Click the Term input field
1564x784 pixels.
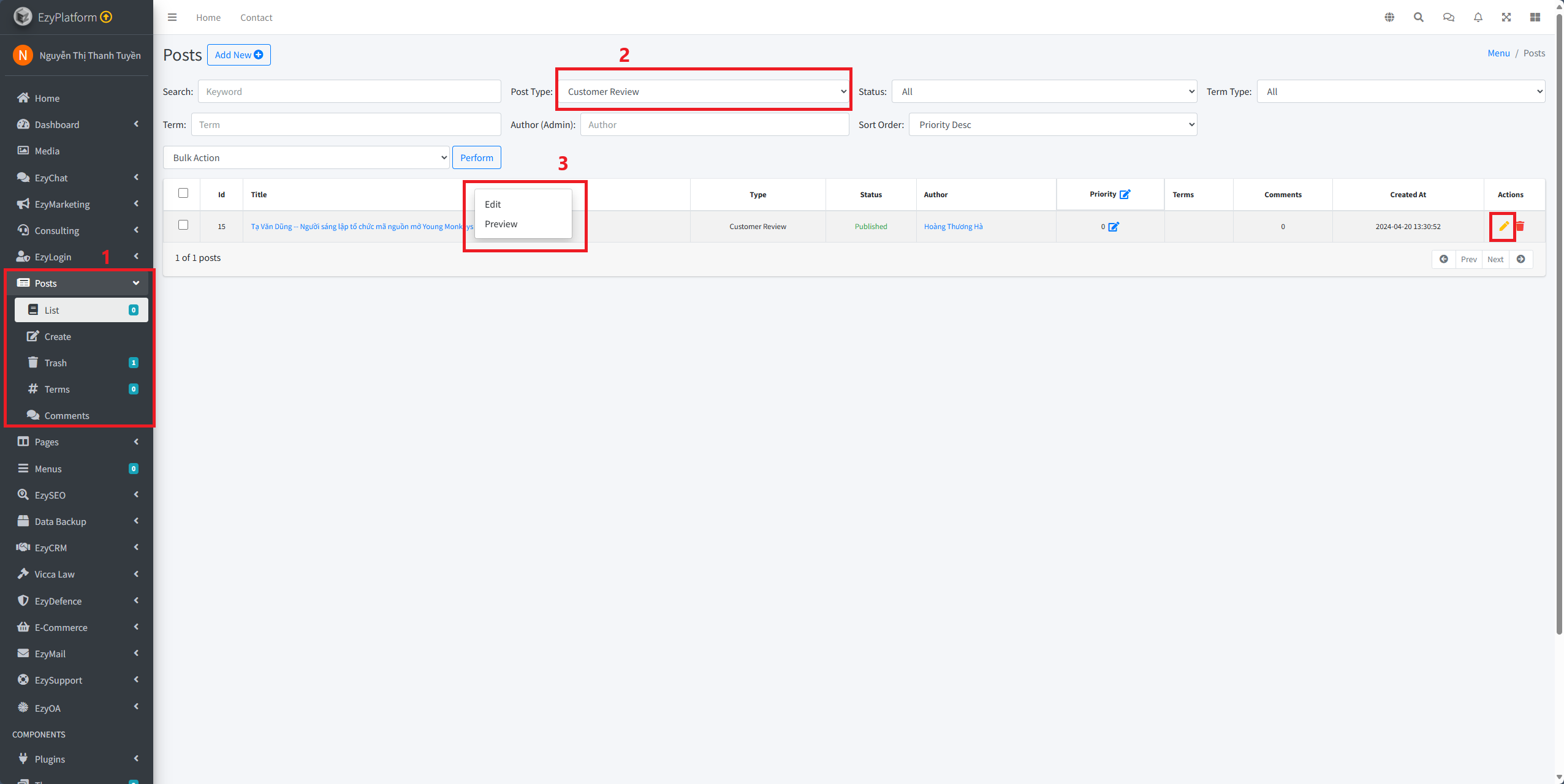pos(346,124)
